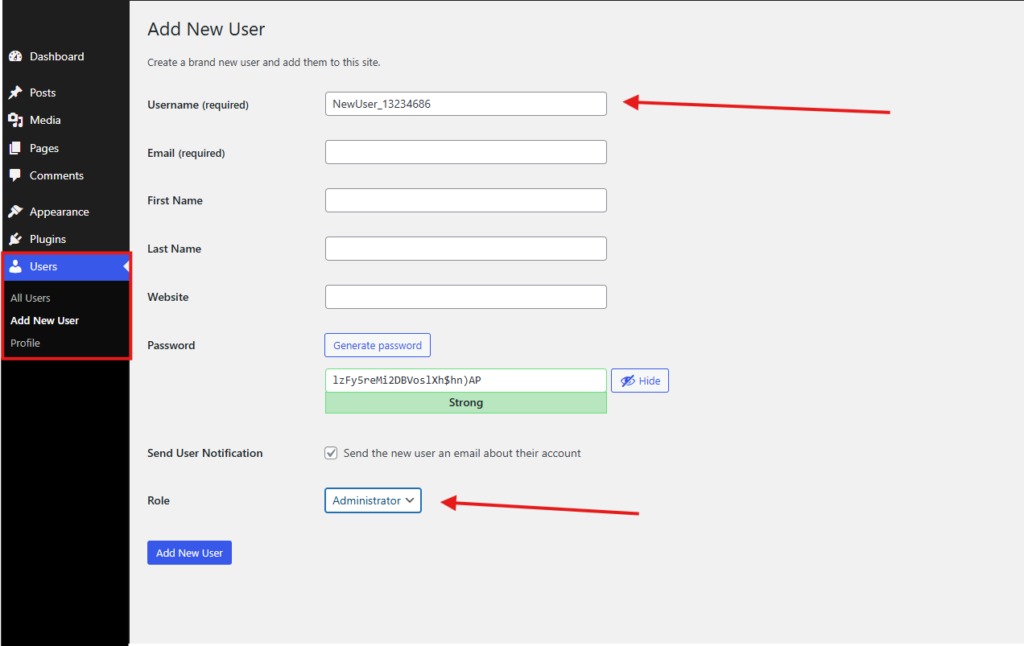Image resolution: width=1024 pixels, height=646 pixels.
Task: Select the Website input field
Action: coord(465,297)
